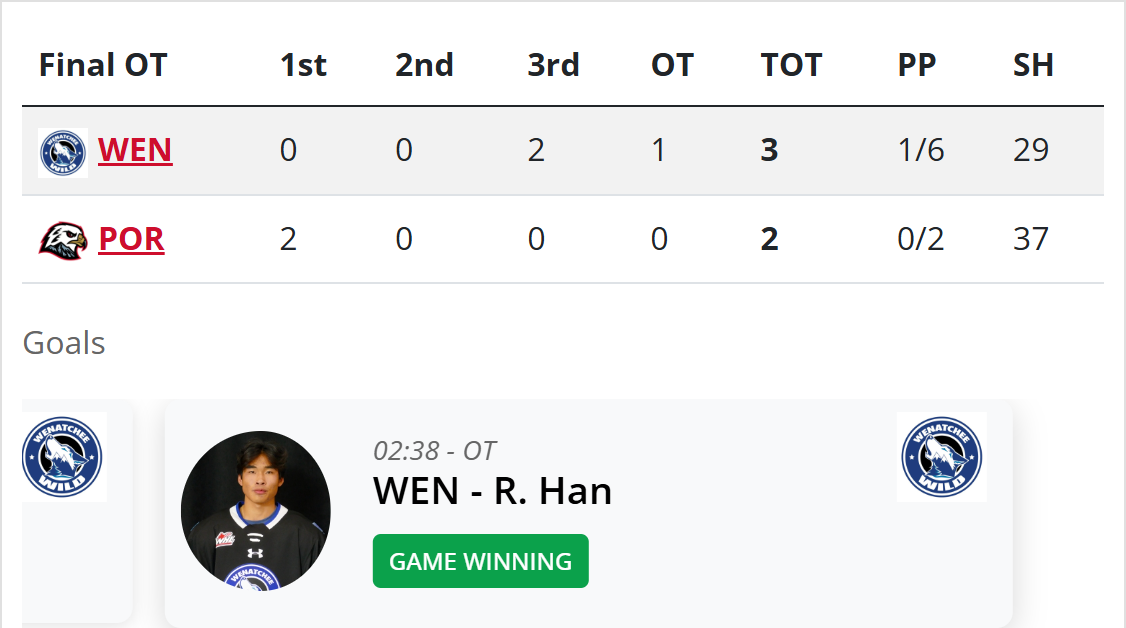This screenshot has height=628, width=1126.
Task: Click the Goals section heading
Action: pos(64,343)
